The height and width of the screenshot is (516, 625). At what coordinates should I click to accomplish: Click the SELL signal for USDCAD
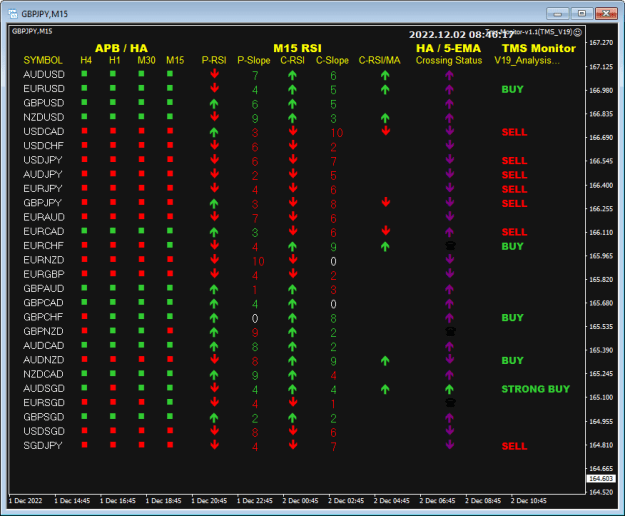pos(514,132)
